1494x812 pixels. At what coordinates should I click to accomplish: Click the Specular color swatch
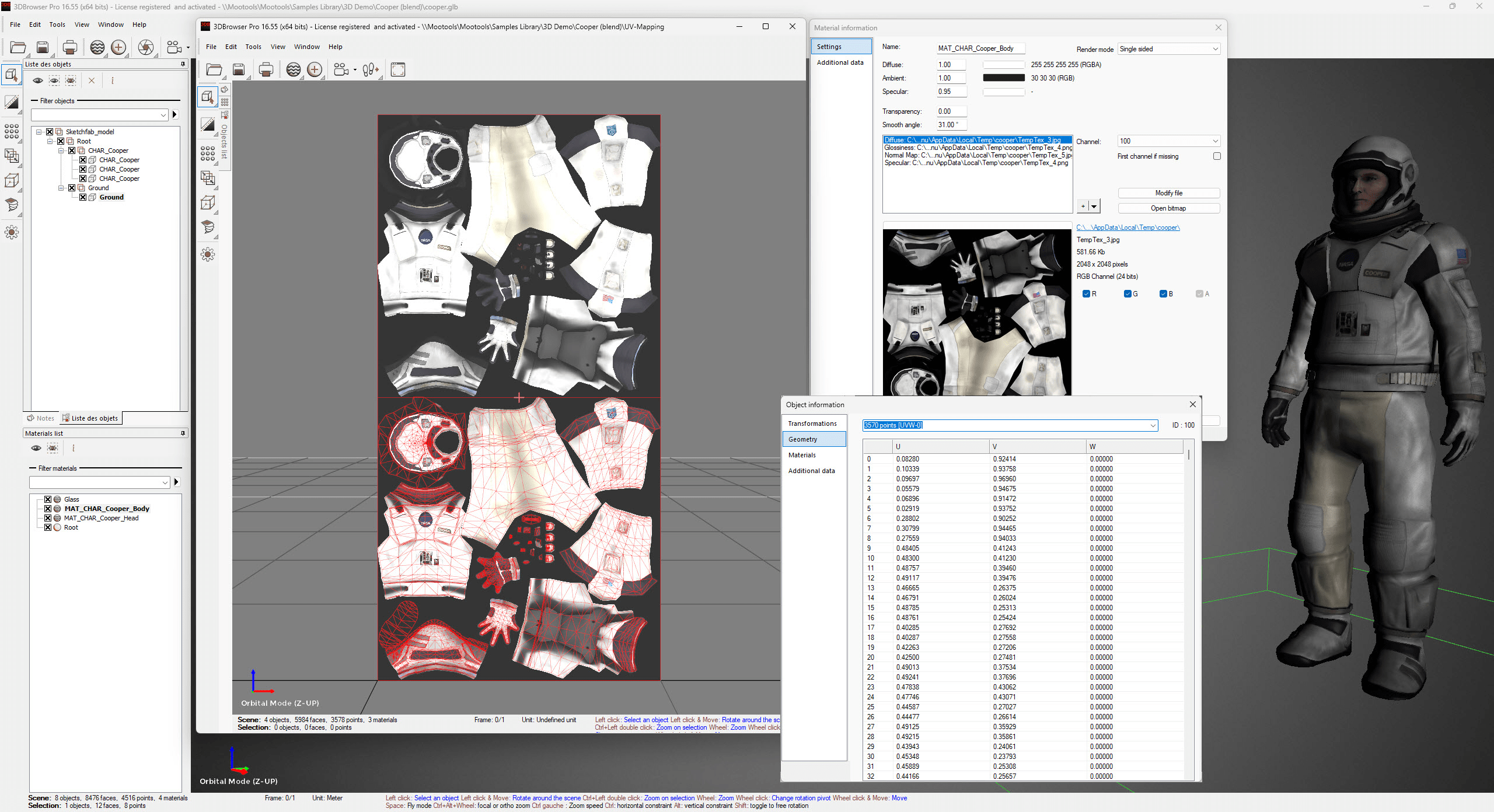(1004, 92)
